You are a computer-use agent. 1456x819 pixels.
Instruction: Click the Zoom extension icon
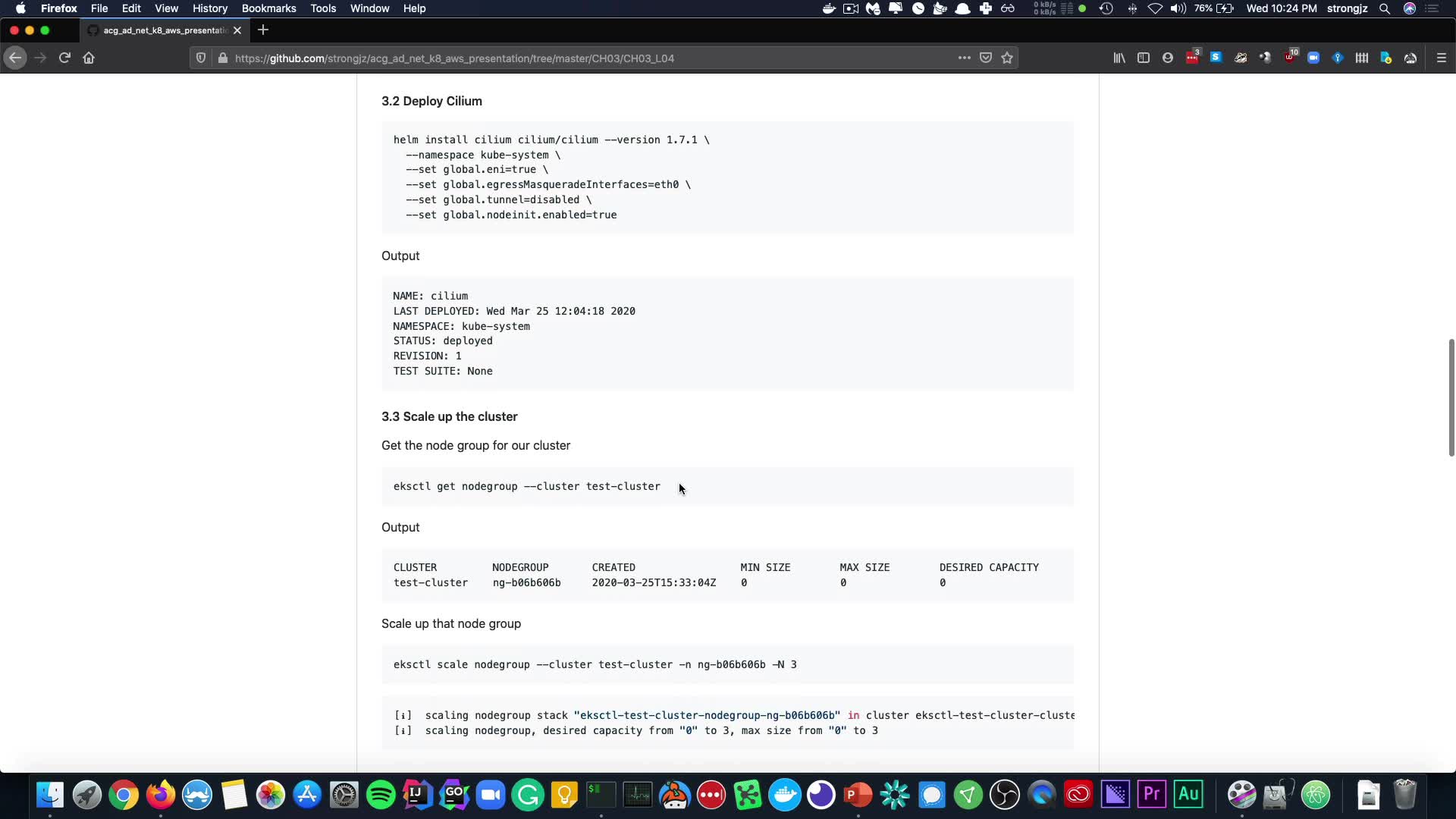pos(1313,58)
